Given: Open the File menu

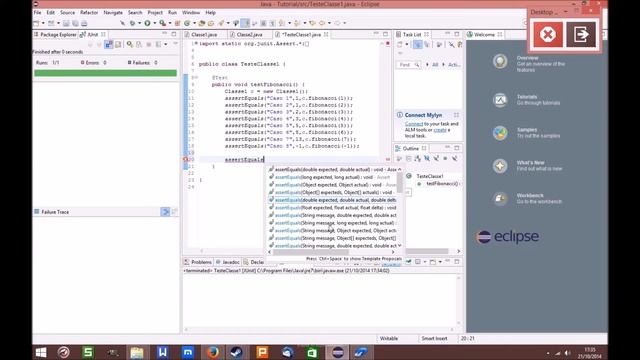Looking at the screenshot, I should 38,13.
